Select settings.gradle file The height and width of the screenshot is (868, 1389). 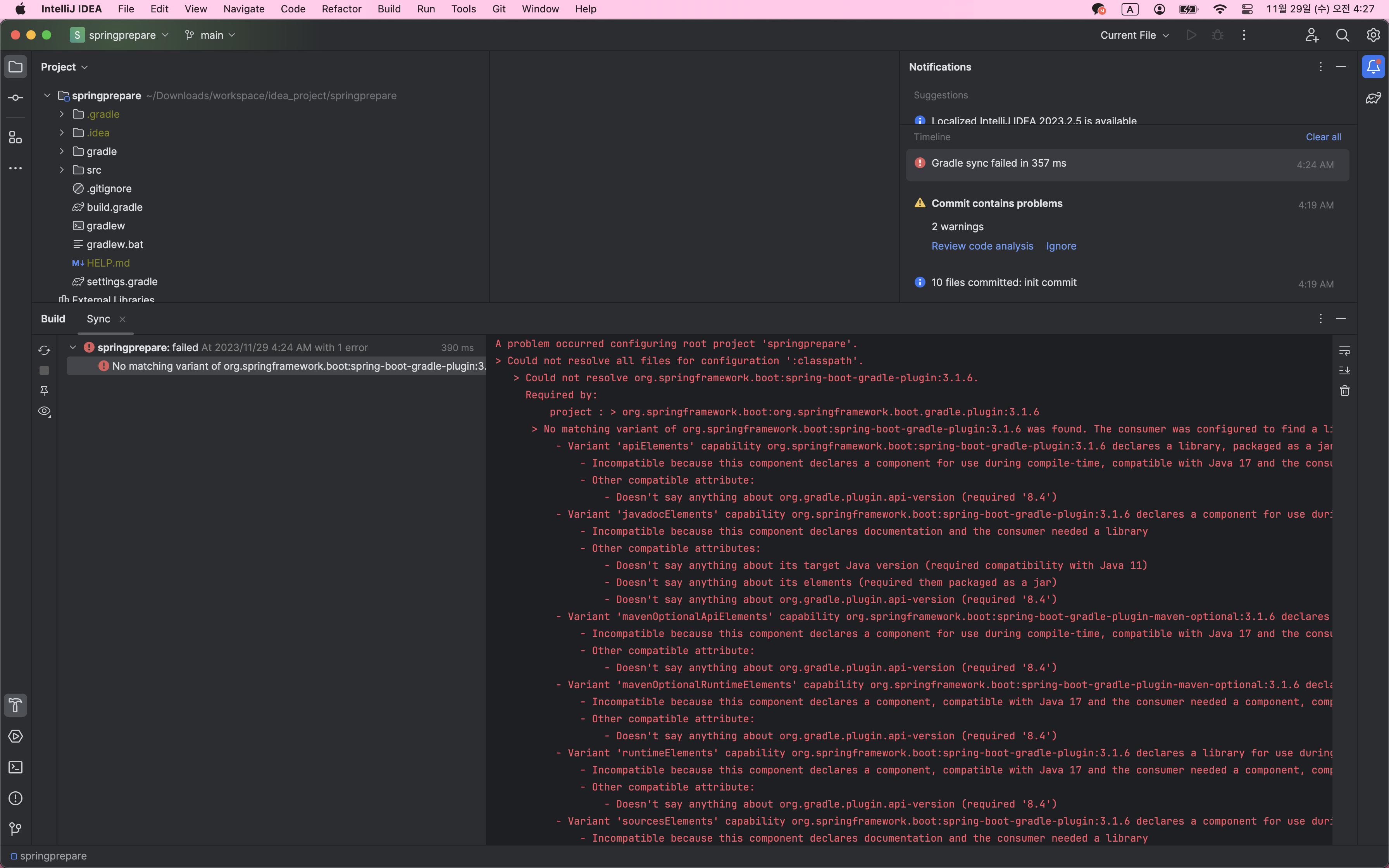122,282
